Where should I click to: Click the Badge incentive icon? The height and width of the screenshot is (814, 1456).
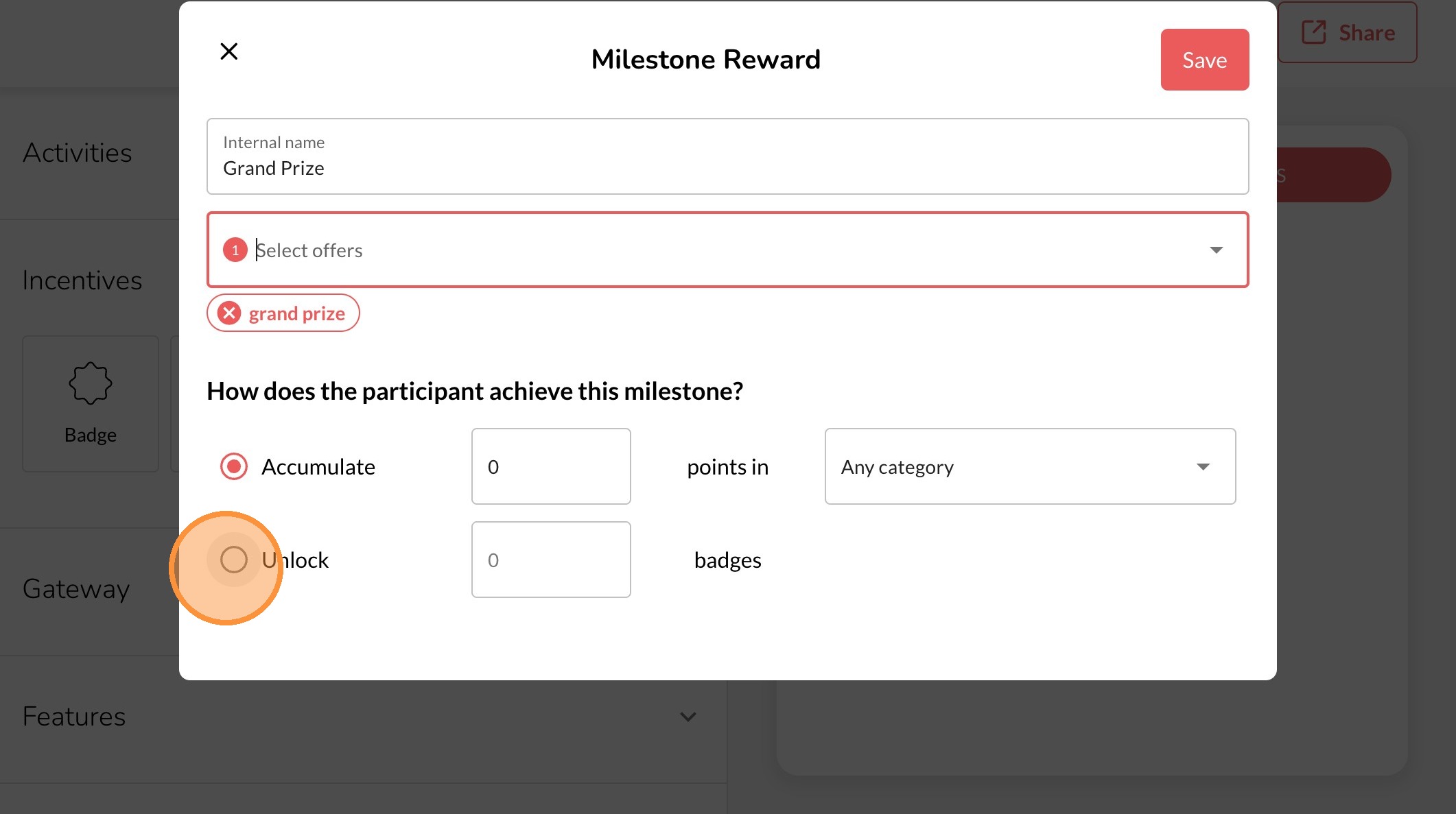[90, 383]
